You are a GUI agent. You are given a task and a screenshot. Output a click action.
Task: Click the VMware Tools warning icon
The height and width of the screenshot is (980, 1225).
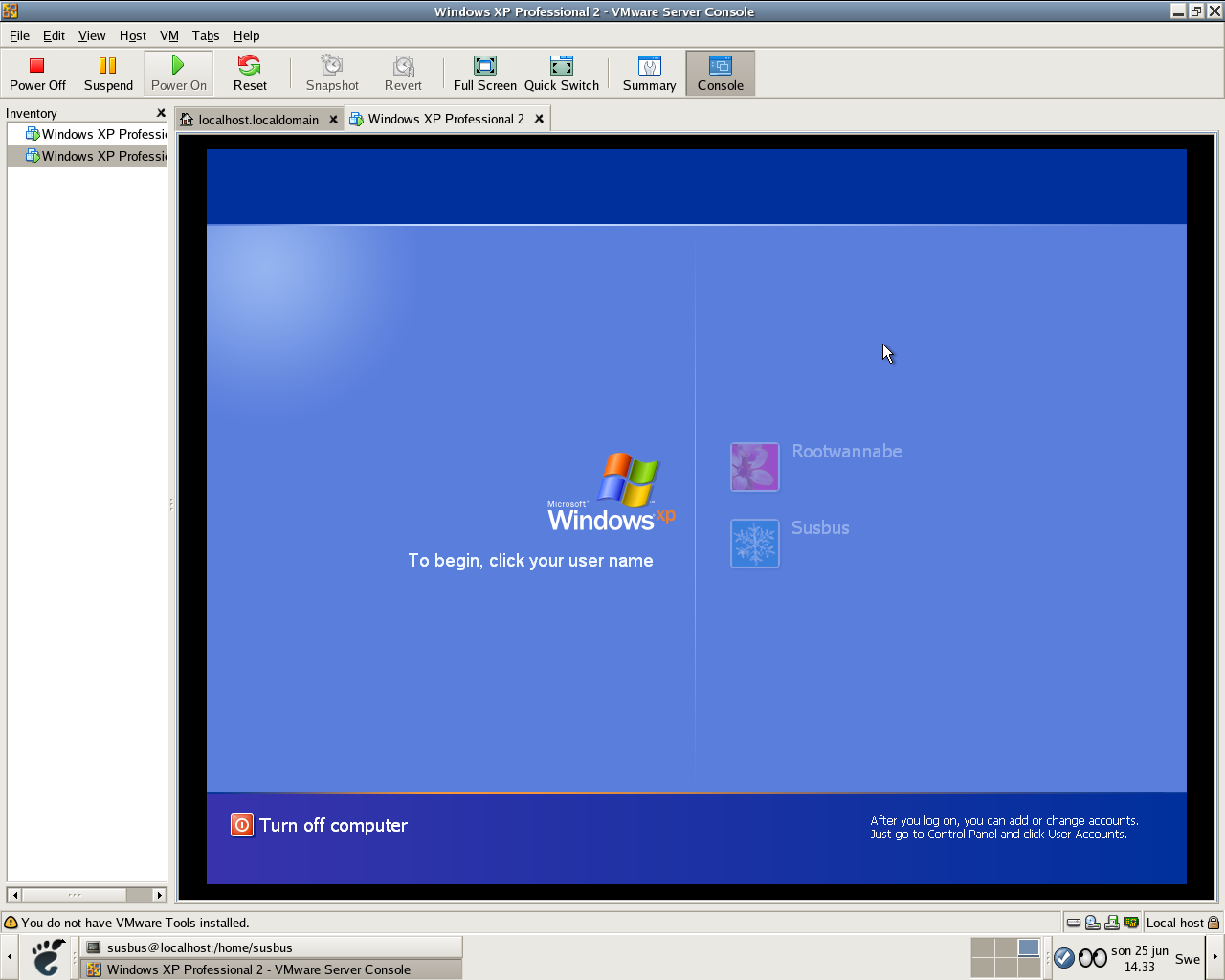(11, 923)
